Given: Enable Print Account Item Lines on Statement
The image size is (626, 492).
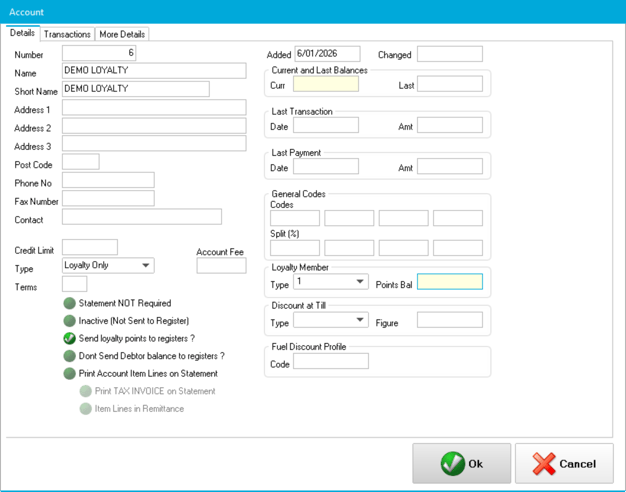Looking at the screenshot, I should pos(70,374).
